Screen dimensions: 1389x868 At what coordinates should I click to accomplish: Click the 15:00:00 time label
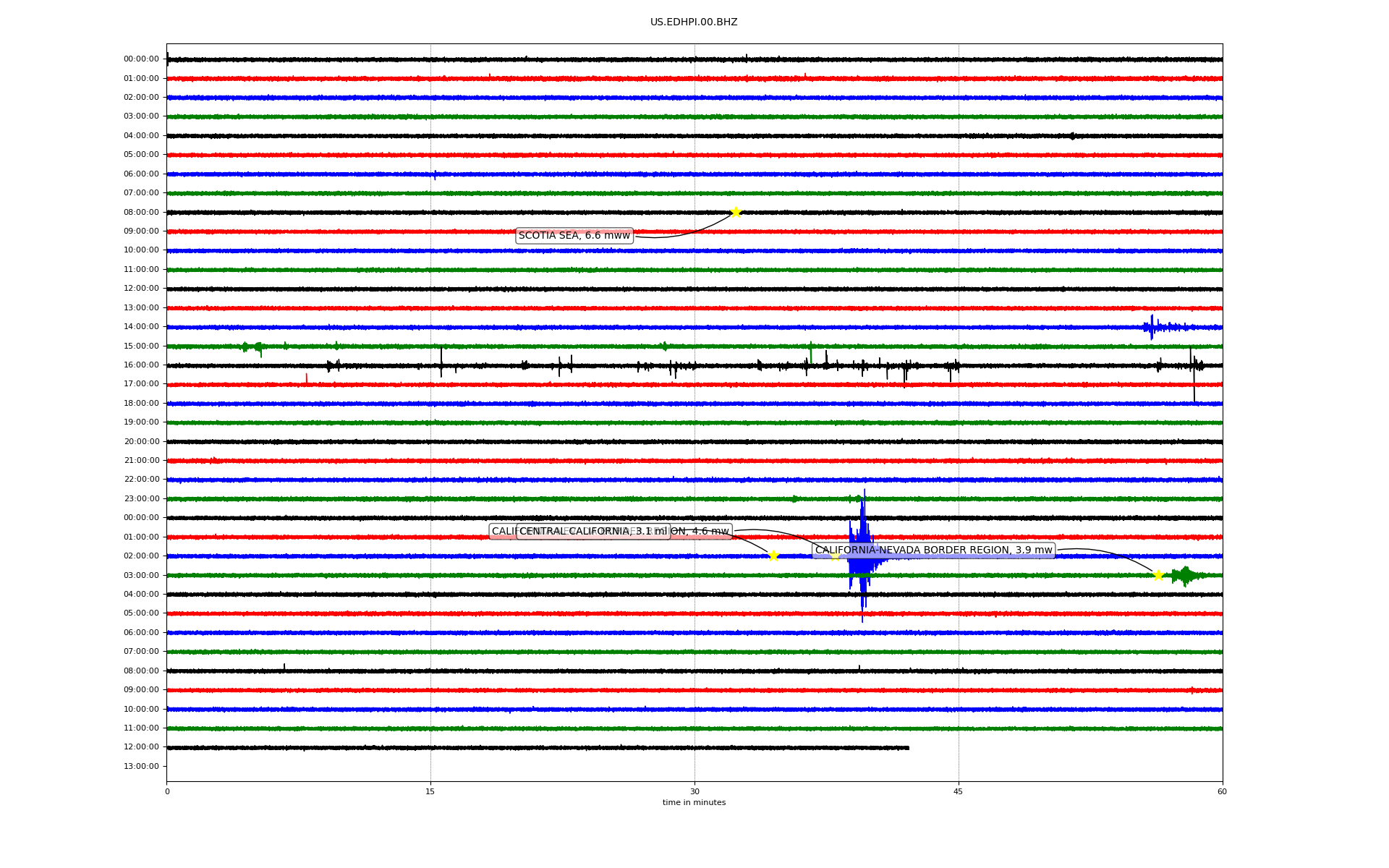141,346
